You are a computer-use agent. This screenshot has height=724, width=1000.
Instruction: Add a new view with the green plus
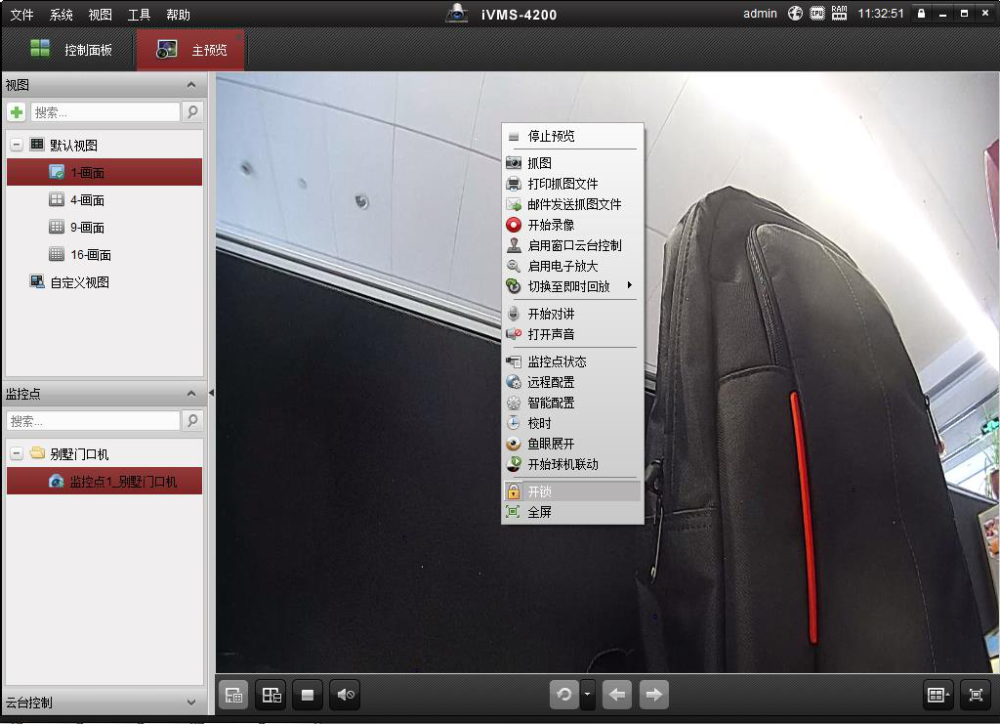click(17, 112)
